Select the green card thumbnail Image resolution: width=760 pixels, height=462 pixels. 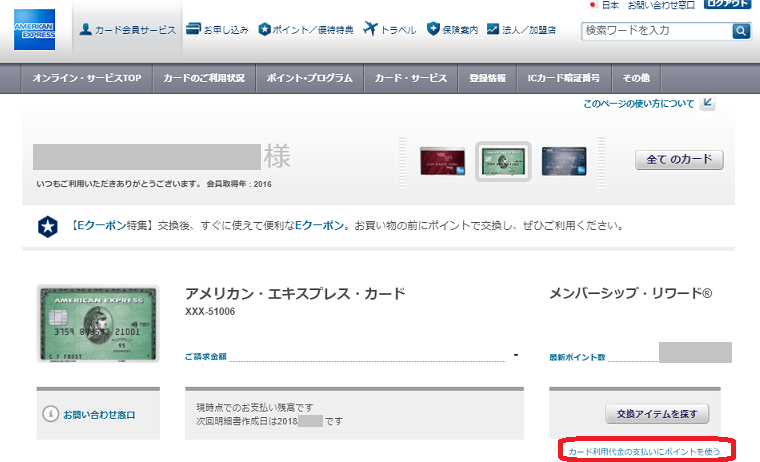(x=503, y=161)
